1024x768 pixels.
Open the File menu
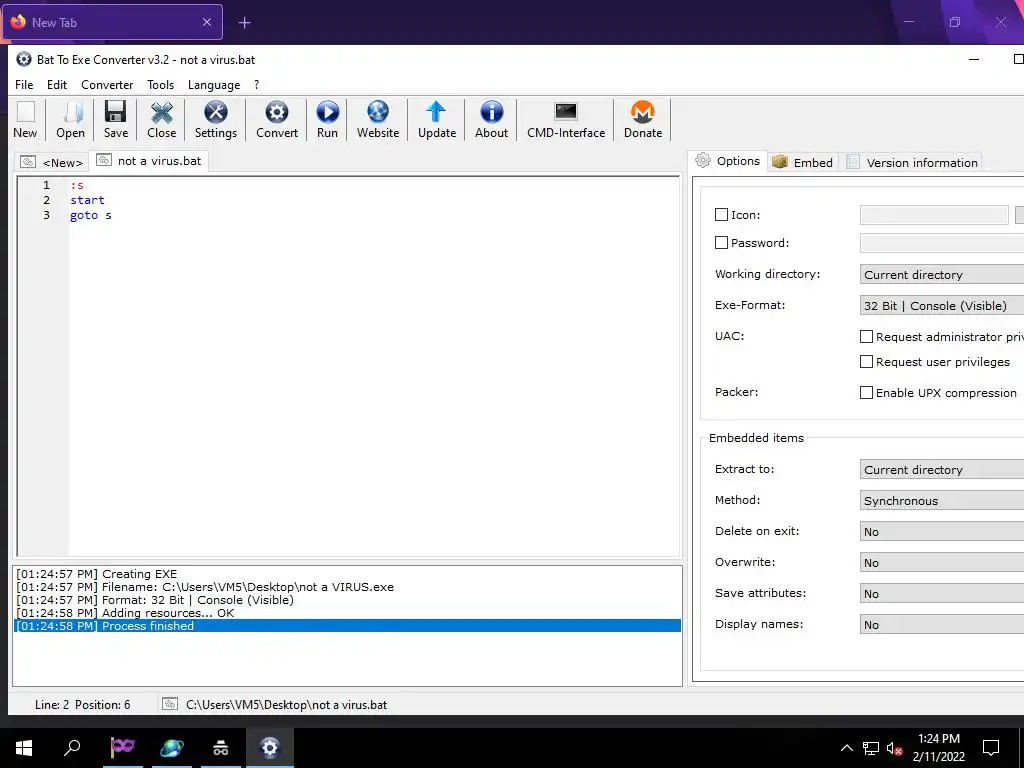[x=24, y=85]
